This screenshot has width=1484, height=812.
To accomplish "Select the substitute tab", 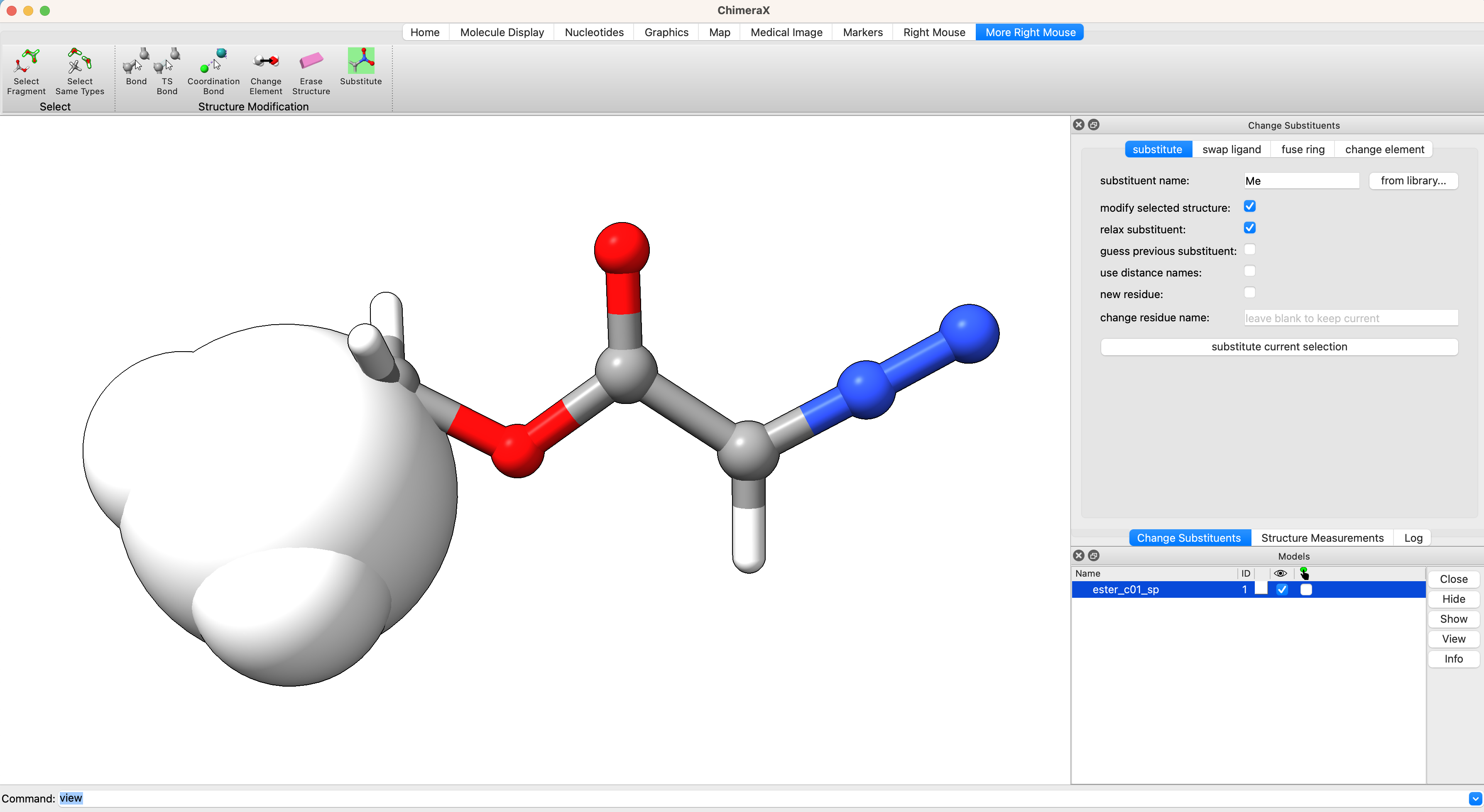I will (1157, 149).
